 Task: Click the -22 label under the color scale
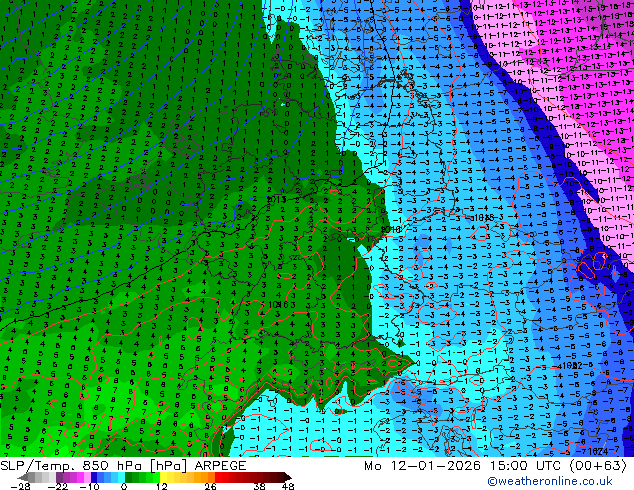(58, 486)
